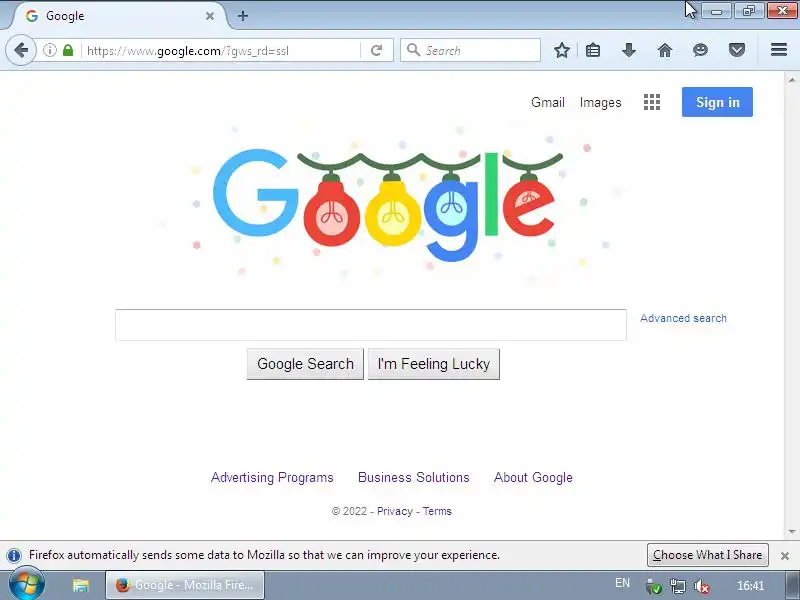The height and width of the screenshot is (600, 800).
Task: Open Business Solutions link
Action: coord(413,478)
